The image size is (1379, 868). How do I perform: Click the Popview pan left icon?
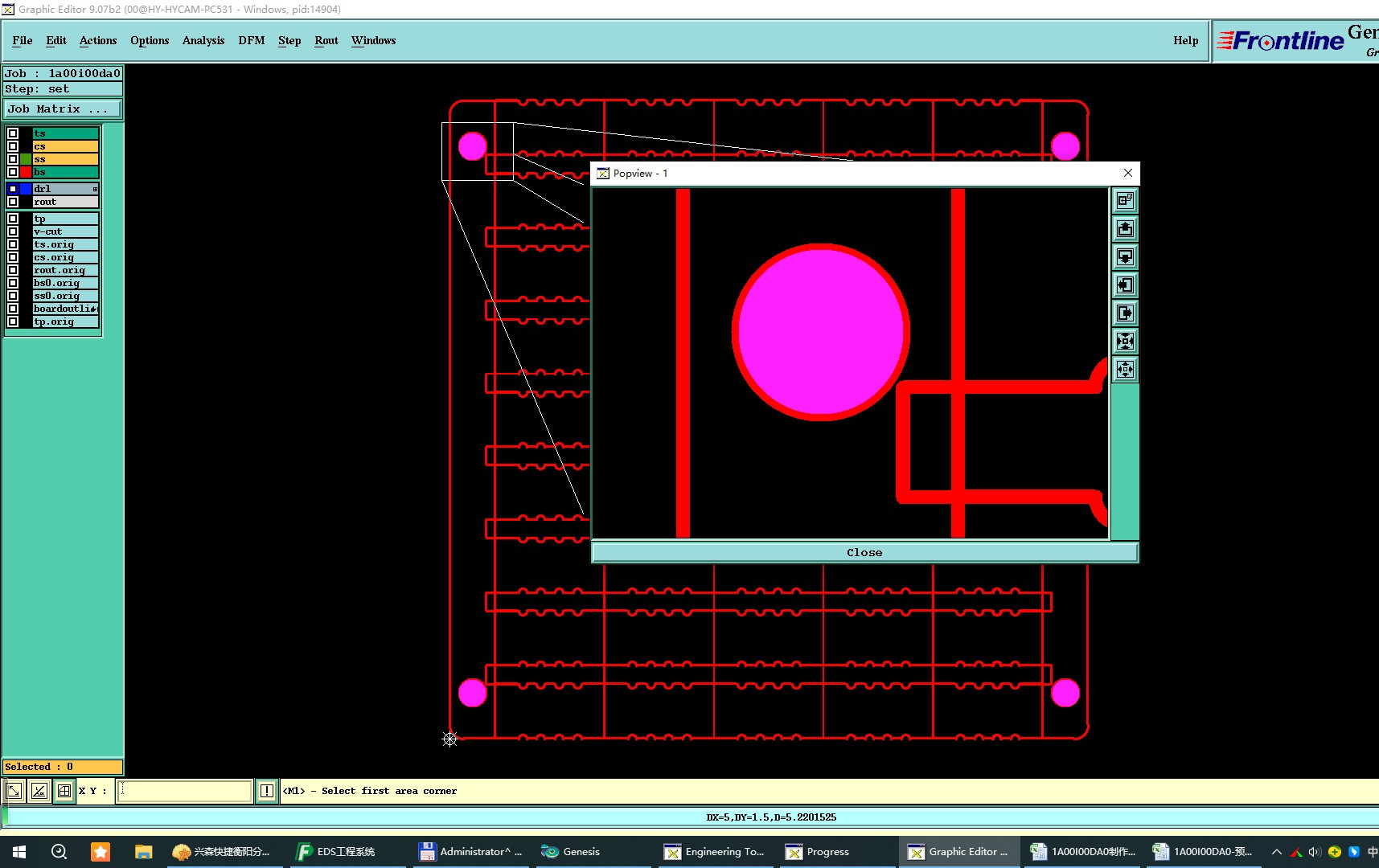[1125, 285]
